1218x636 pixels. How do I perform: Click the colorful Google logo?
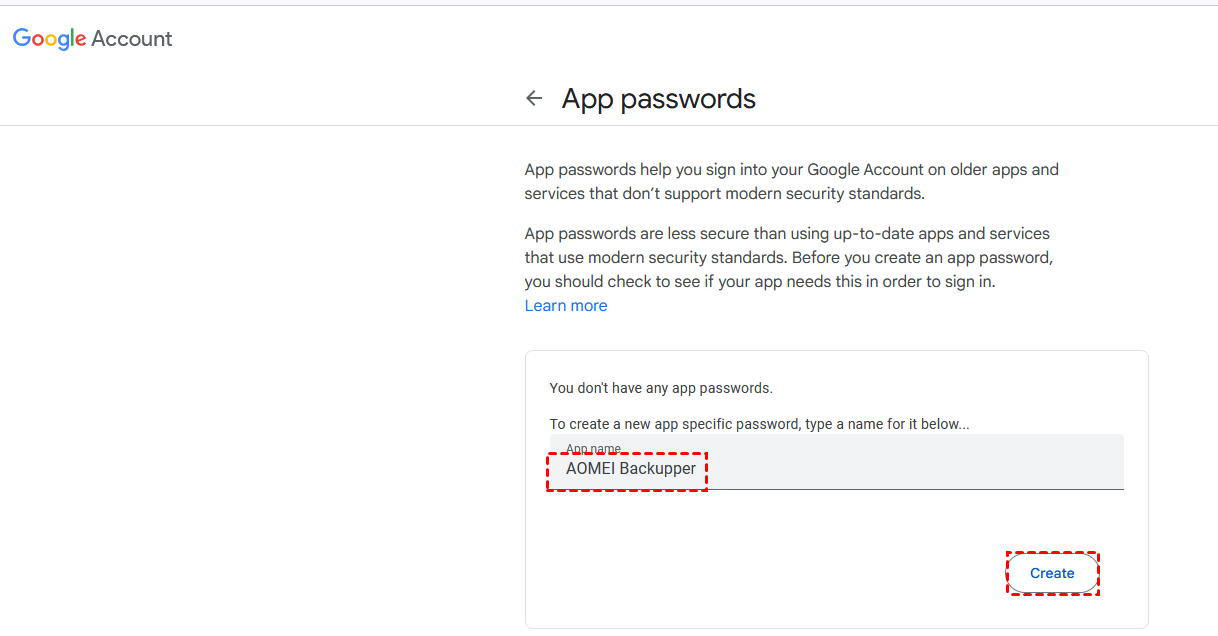(x=49, y=39)
